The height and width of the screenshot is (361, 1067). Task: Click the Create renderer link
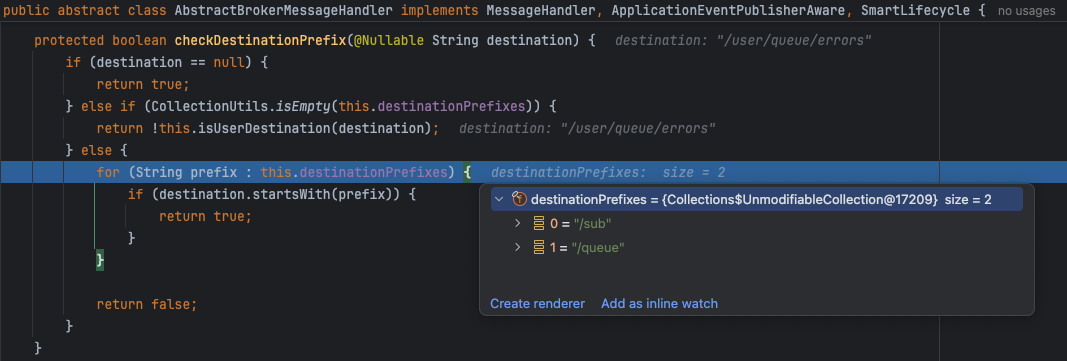pyautogui.click(x=538, y=303)
